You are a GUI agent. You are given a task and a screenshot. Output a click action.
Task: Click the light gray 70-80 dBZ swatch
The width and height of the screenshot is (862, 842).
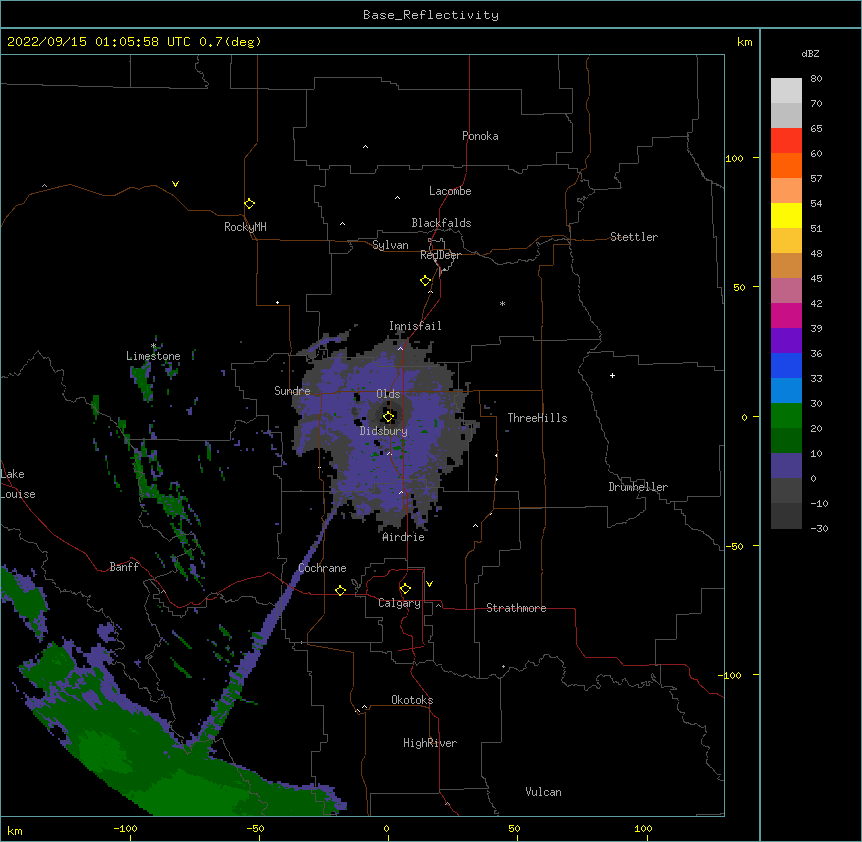786,90
